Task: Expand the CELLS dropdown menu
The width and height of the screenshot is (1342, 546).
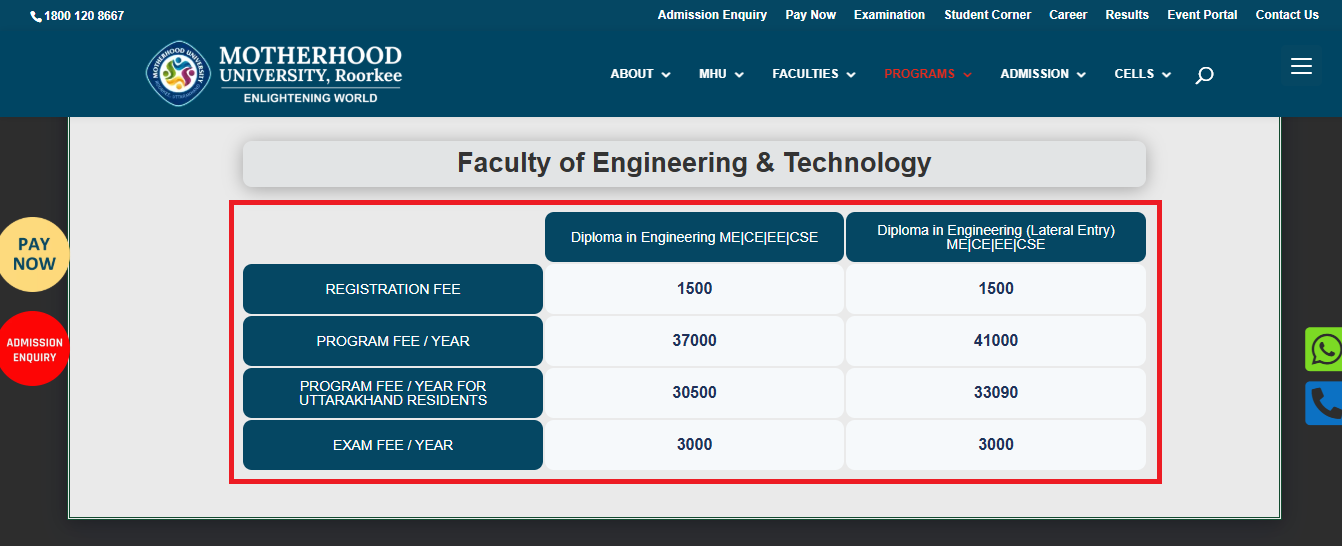Action: [1143, 74]
